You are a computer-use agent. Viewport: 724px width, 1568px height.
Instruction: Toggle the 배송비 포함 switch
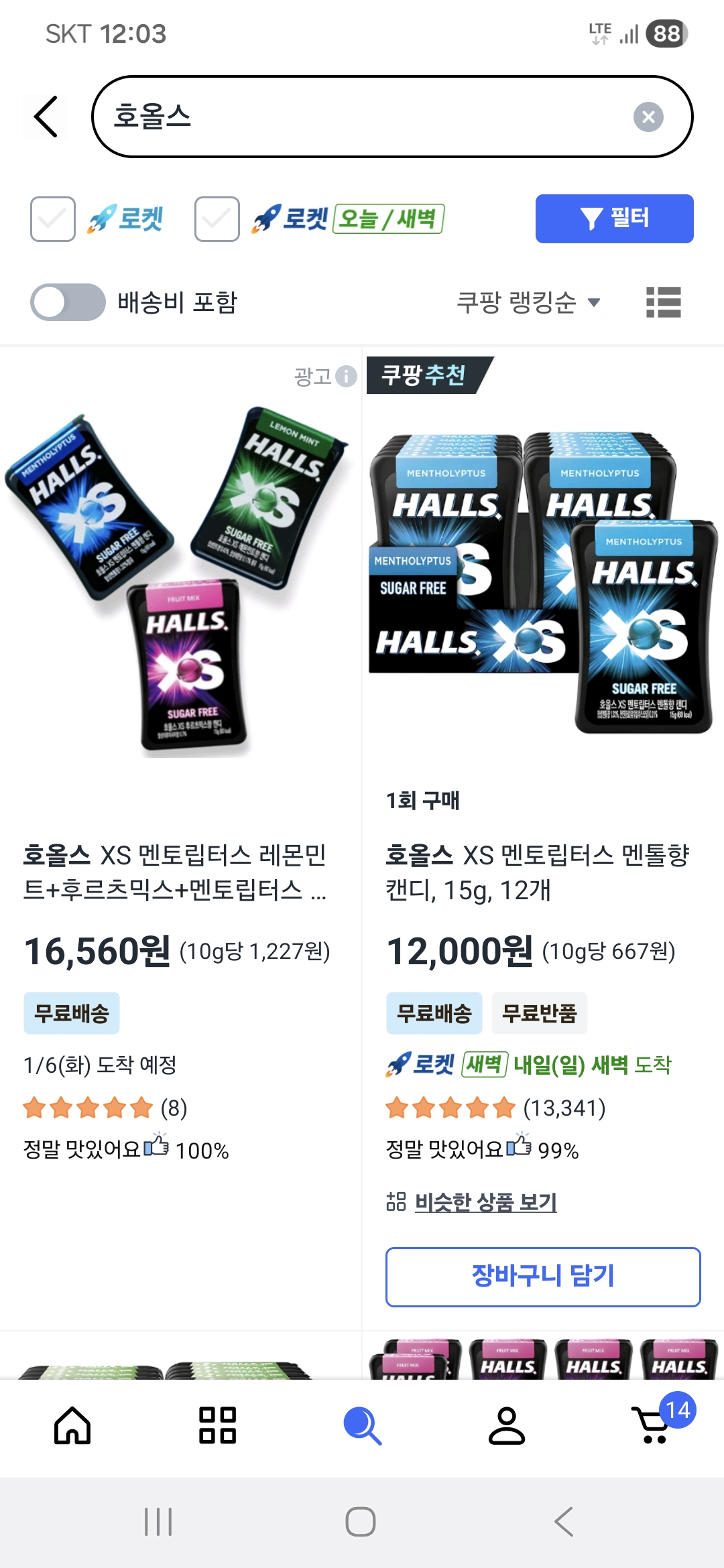point(68,302)
